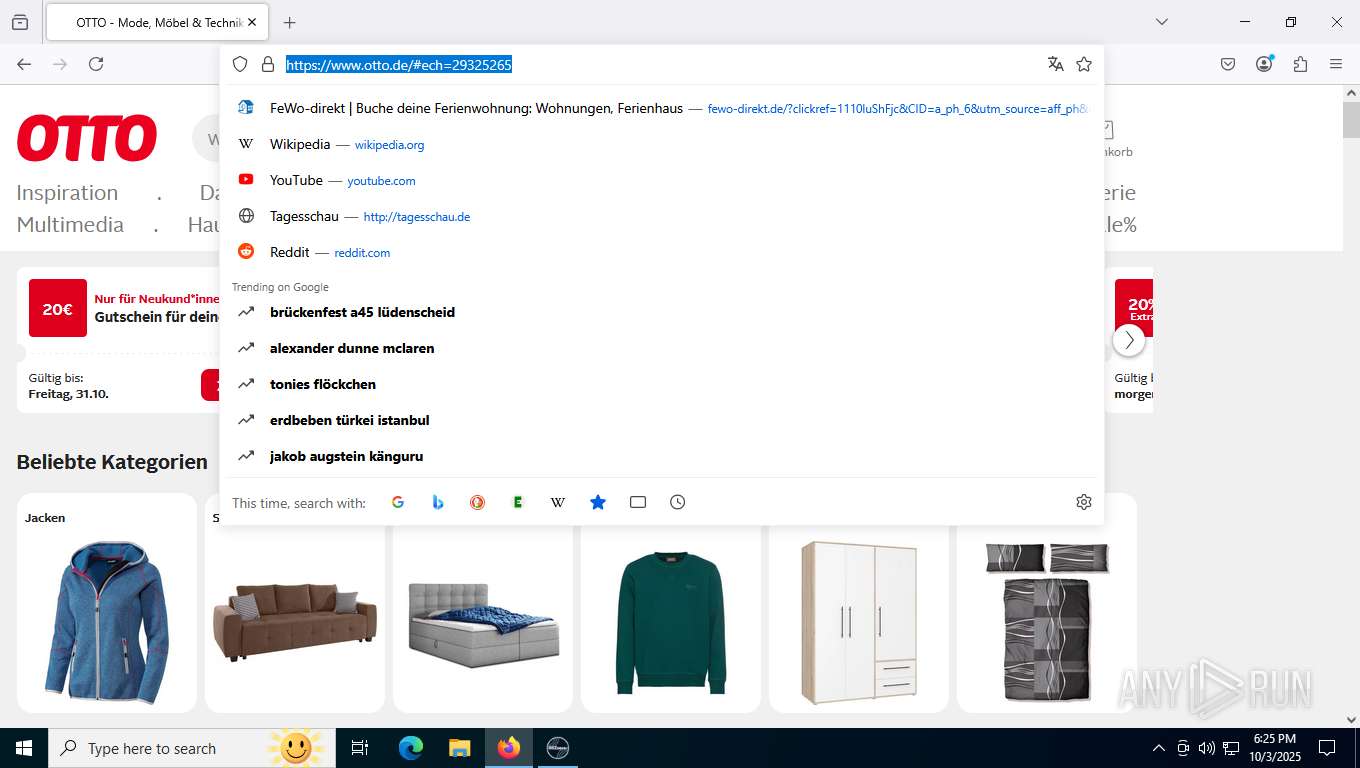Advance the voucher carousel with the right arrow
1360x768 pixels.
coord(1129,340)
